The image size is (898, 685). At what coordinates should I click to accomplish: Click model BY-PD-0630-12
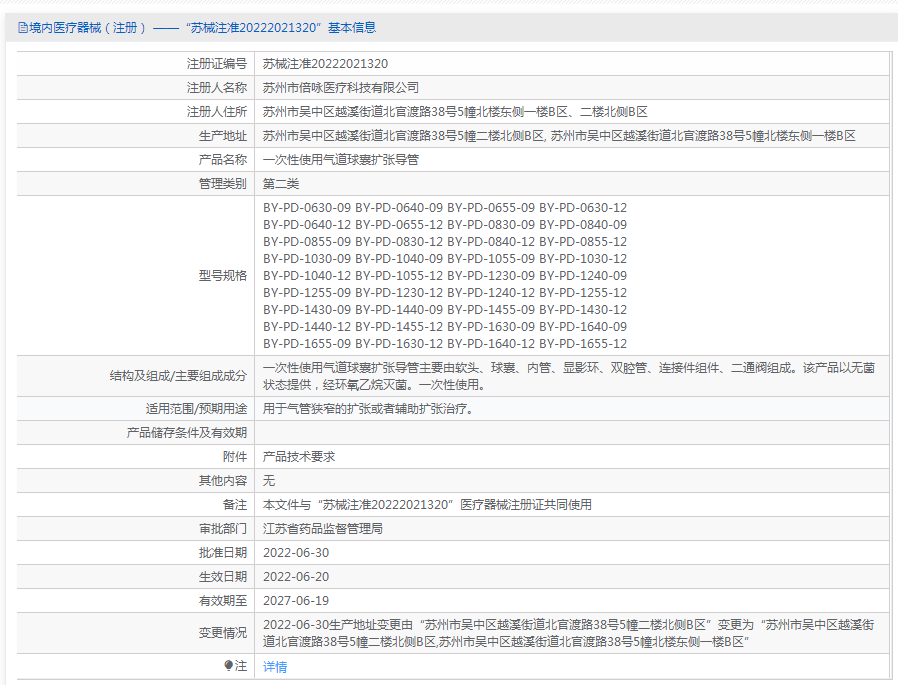[583, 207]
